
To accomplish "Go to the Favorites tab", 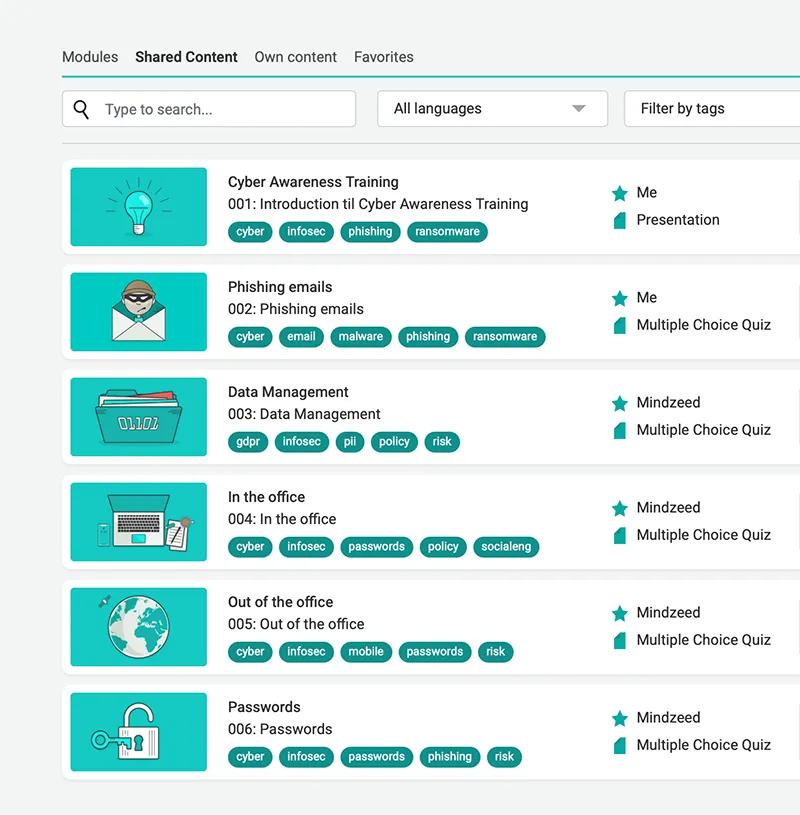I will [384, 57].
